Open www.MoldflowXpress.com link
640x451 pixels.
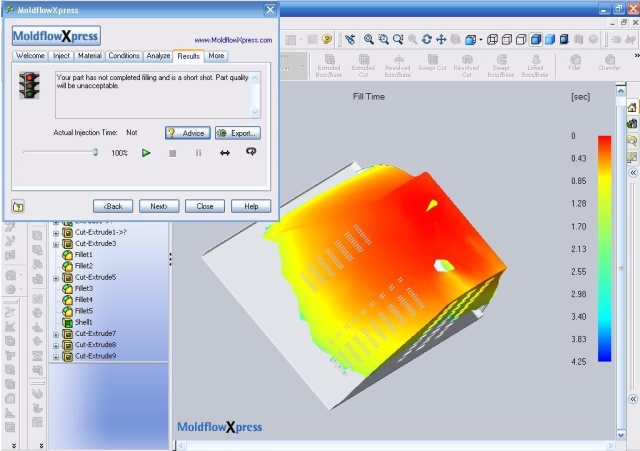[233, 40]
